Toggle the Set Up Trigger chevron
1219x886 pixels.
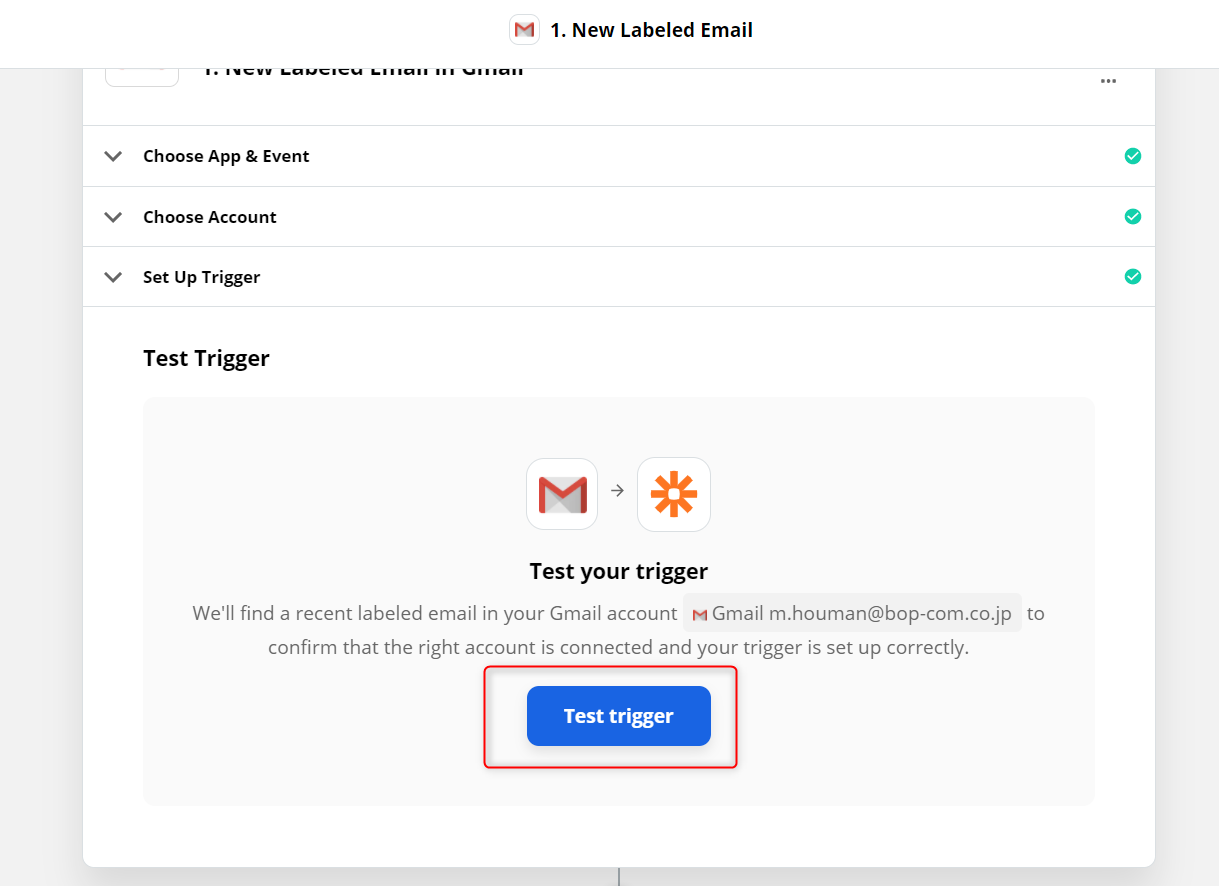pos(113,277)
